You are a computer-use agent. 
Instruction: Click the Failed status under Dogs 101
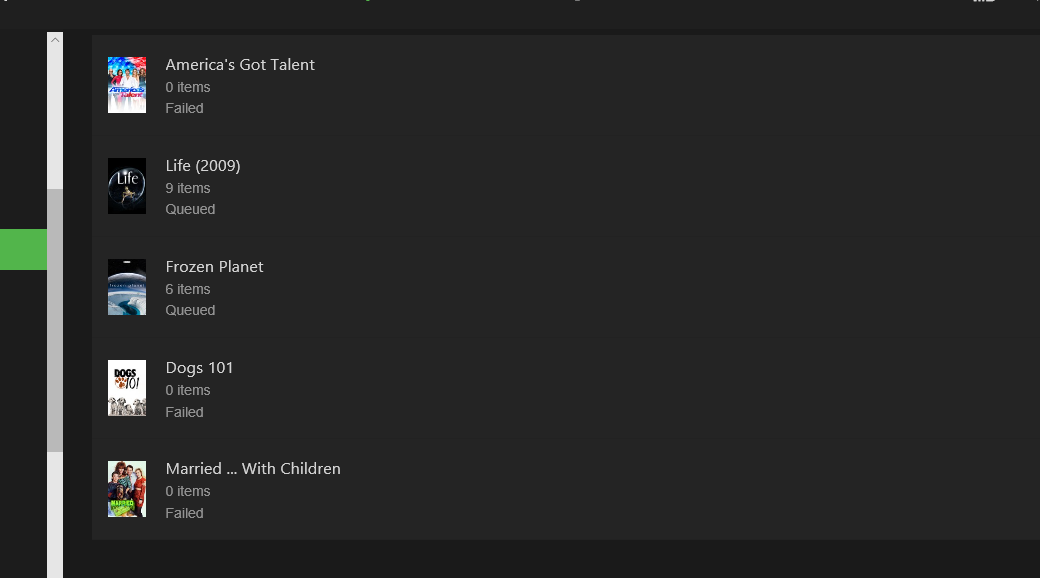point(184,412)
